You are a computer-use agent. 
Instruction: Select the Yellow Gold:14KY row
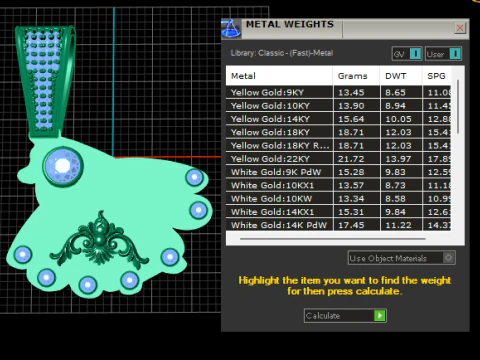click(x=338, y=119)
